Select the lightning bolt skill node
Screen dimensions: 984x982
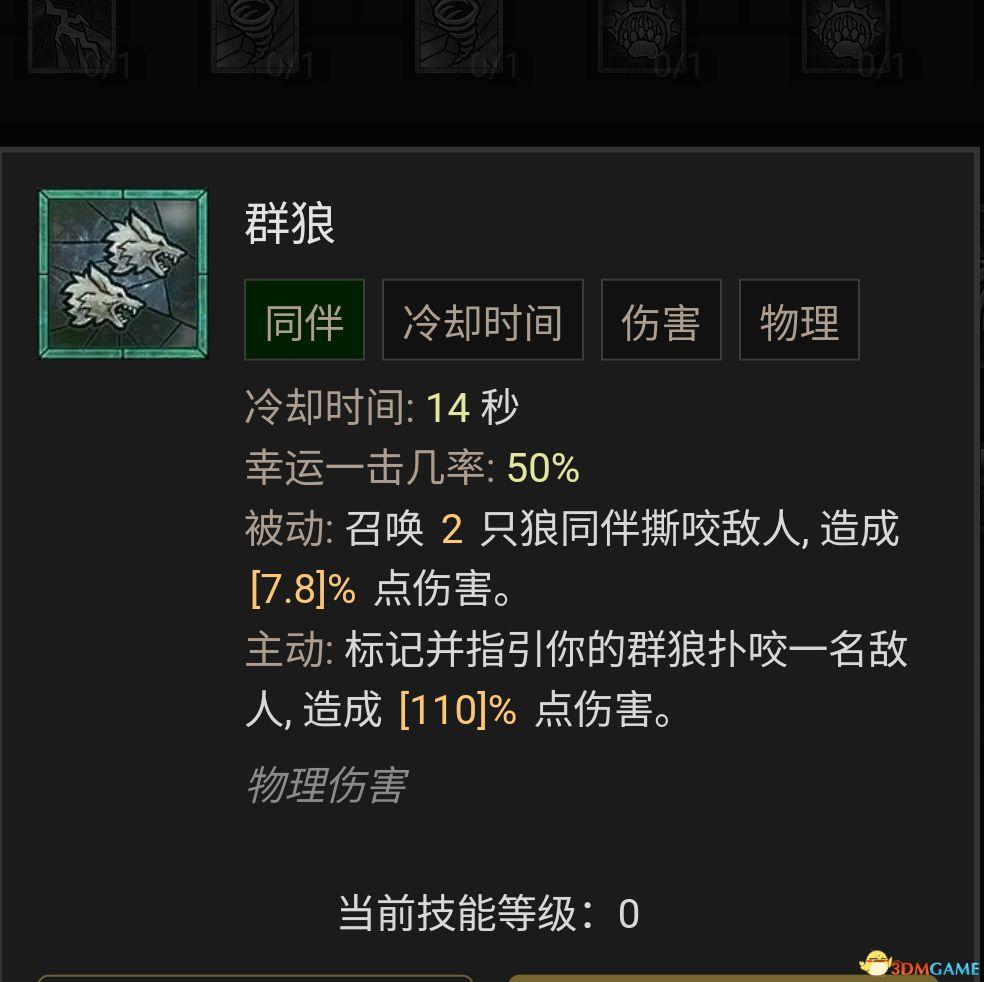coord(72,35)
